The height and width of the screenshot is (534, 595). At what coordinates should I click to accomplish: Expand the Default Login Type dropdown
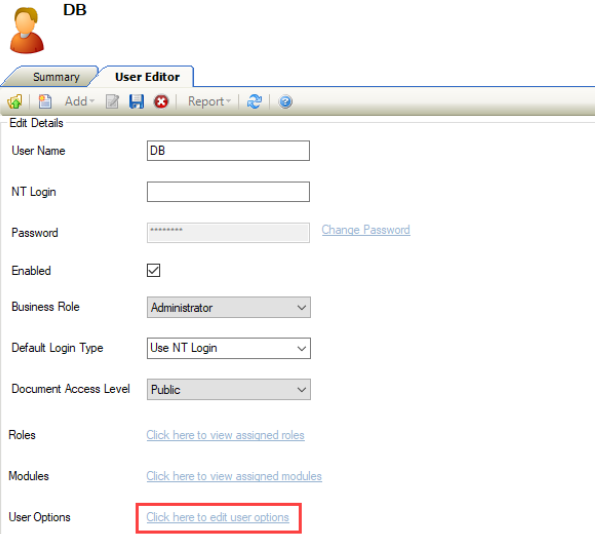[x=229, y=348]
